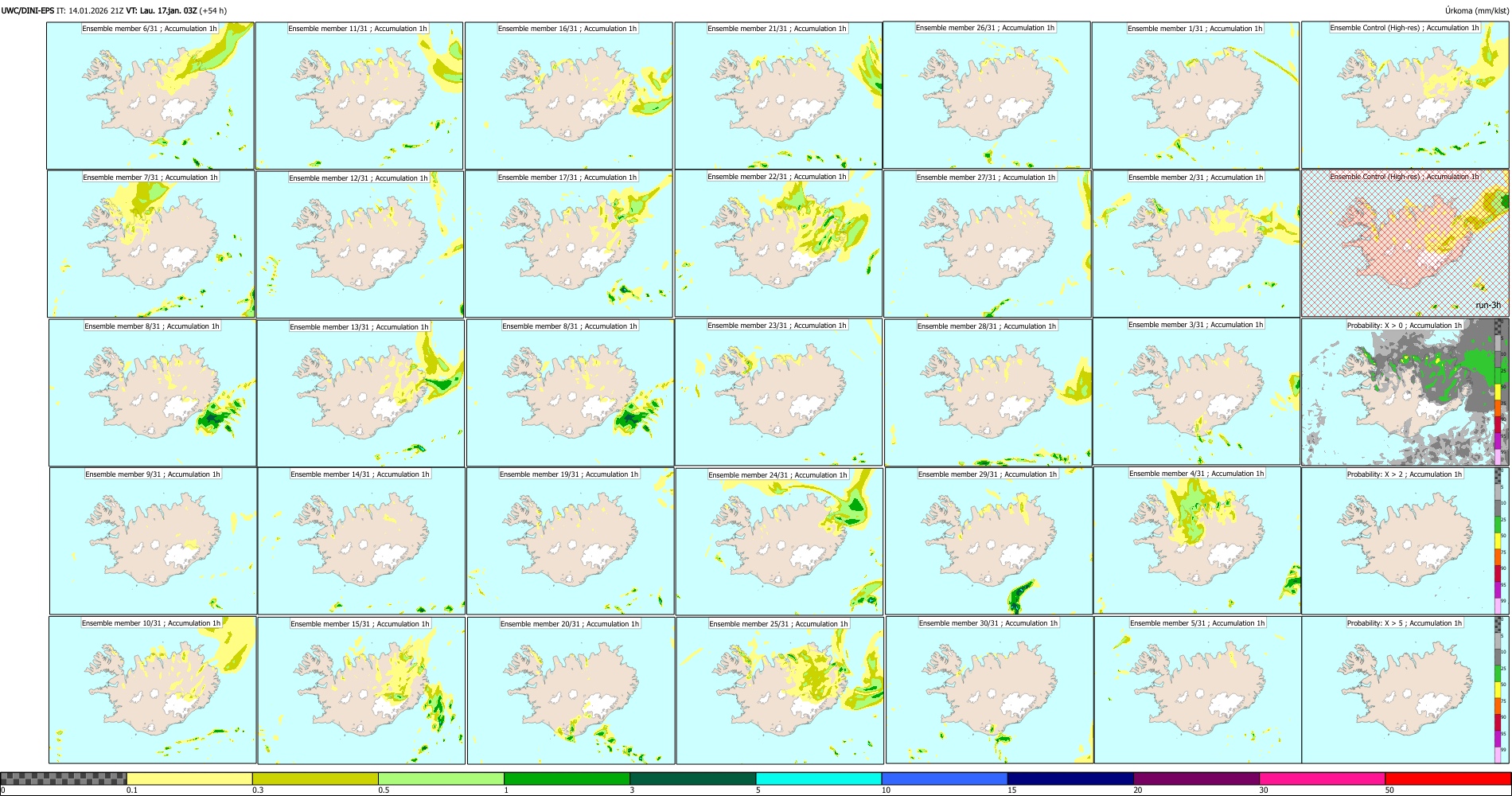Click the Ensemble member 3/31 map

[1197, 391]
